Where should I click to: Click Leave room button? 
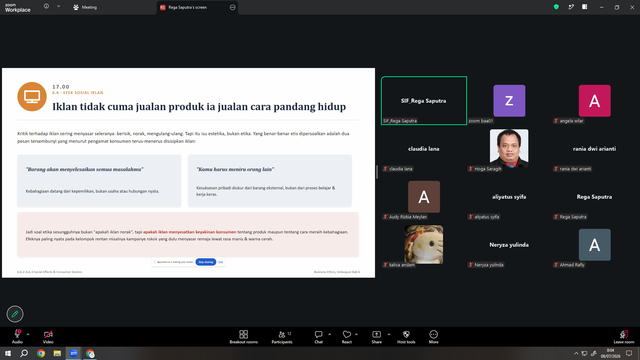624,337
